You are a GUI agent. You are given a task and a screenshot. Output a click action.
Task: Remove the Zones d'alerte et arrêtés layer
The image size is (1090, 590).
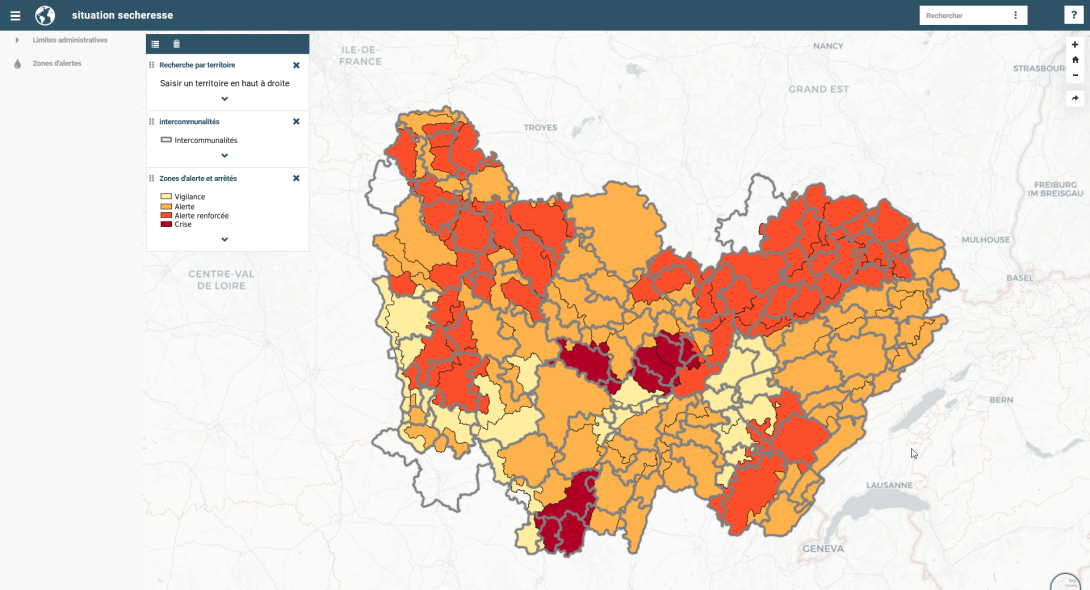(296, 178)
